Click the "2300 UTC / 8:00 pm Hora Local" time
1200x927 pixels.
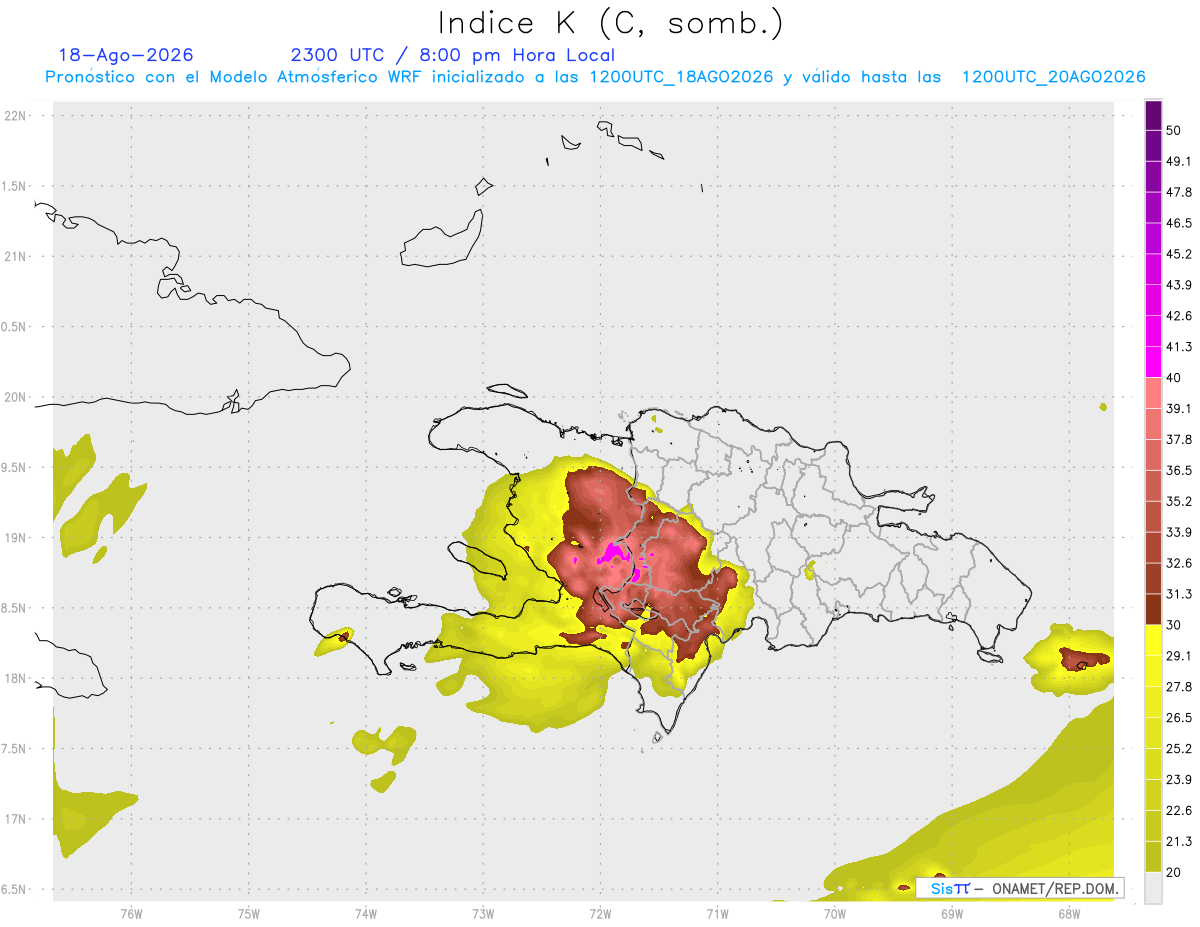click(452, 55)
